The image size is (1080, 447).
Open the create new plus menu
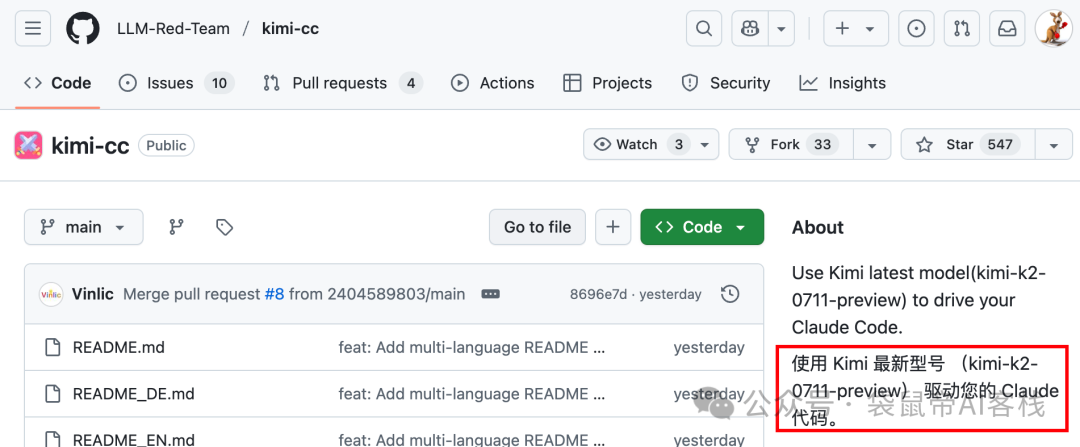point(855,28)
